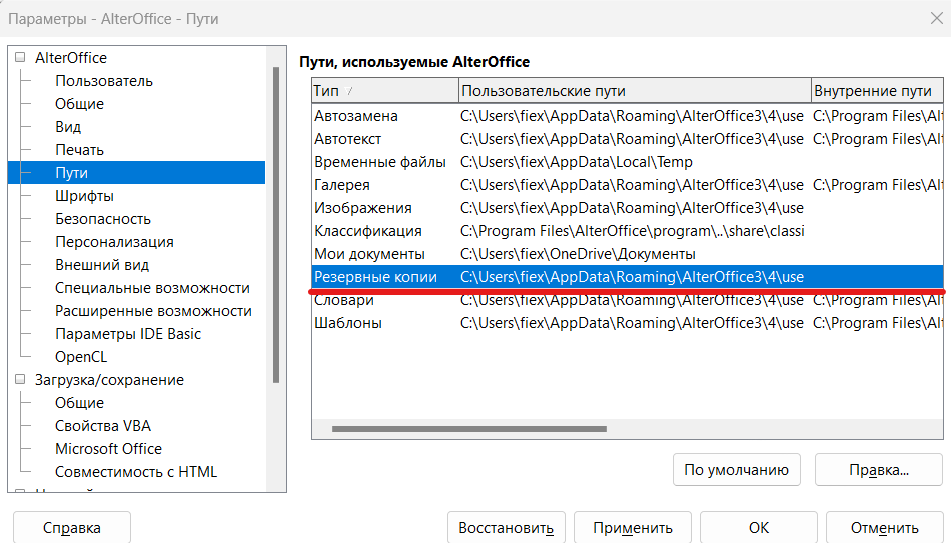Select the Шаблоны path row
The height and width of the screenshot is (543, 951).
(x=348, y=323)
